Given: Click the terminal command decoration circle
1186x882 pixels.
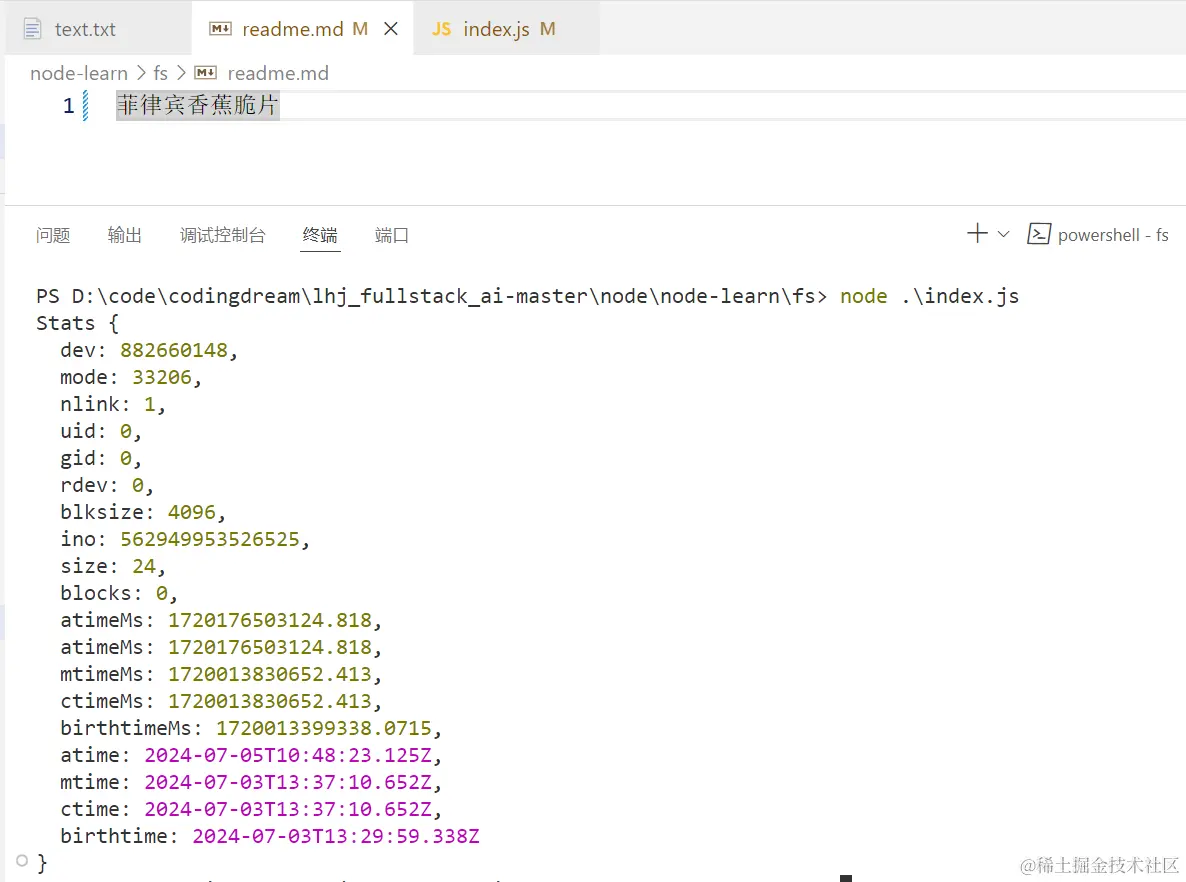Looking at the screenshot, I should 22,860.
